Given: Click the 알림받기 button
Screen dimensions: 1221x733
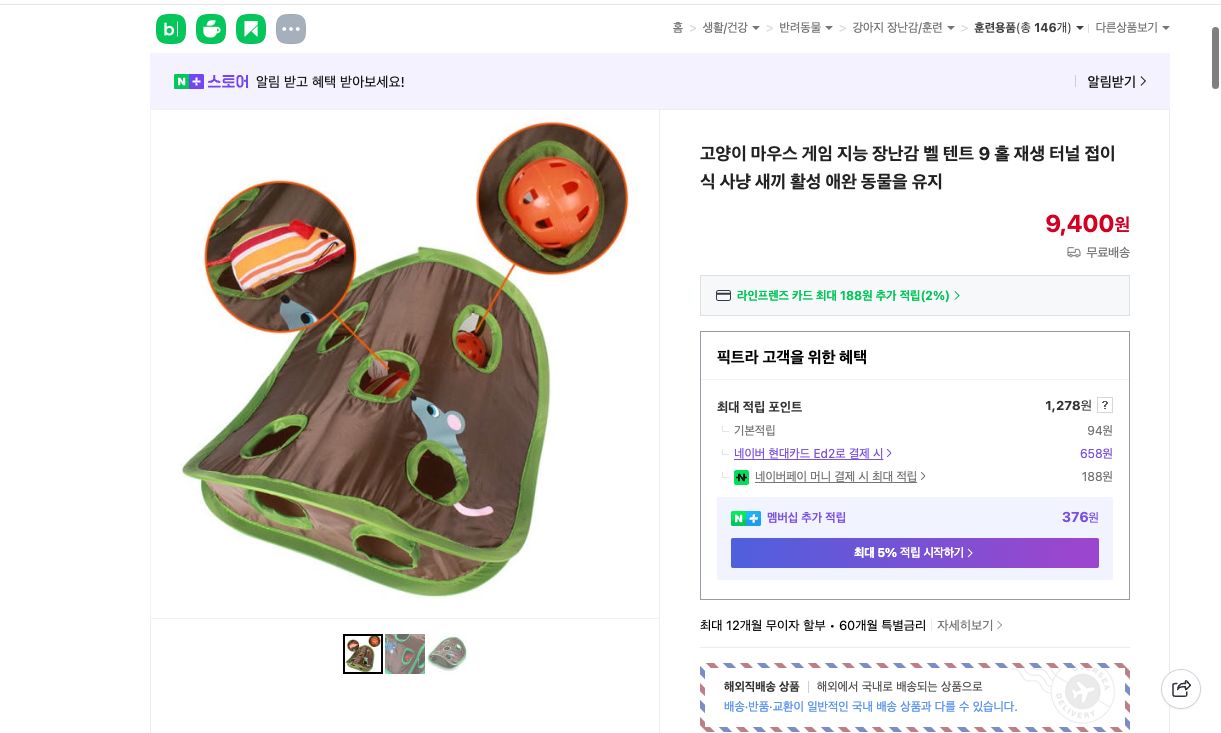Looking at the screenshot, I should [1113, 81].
